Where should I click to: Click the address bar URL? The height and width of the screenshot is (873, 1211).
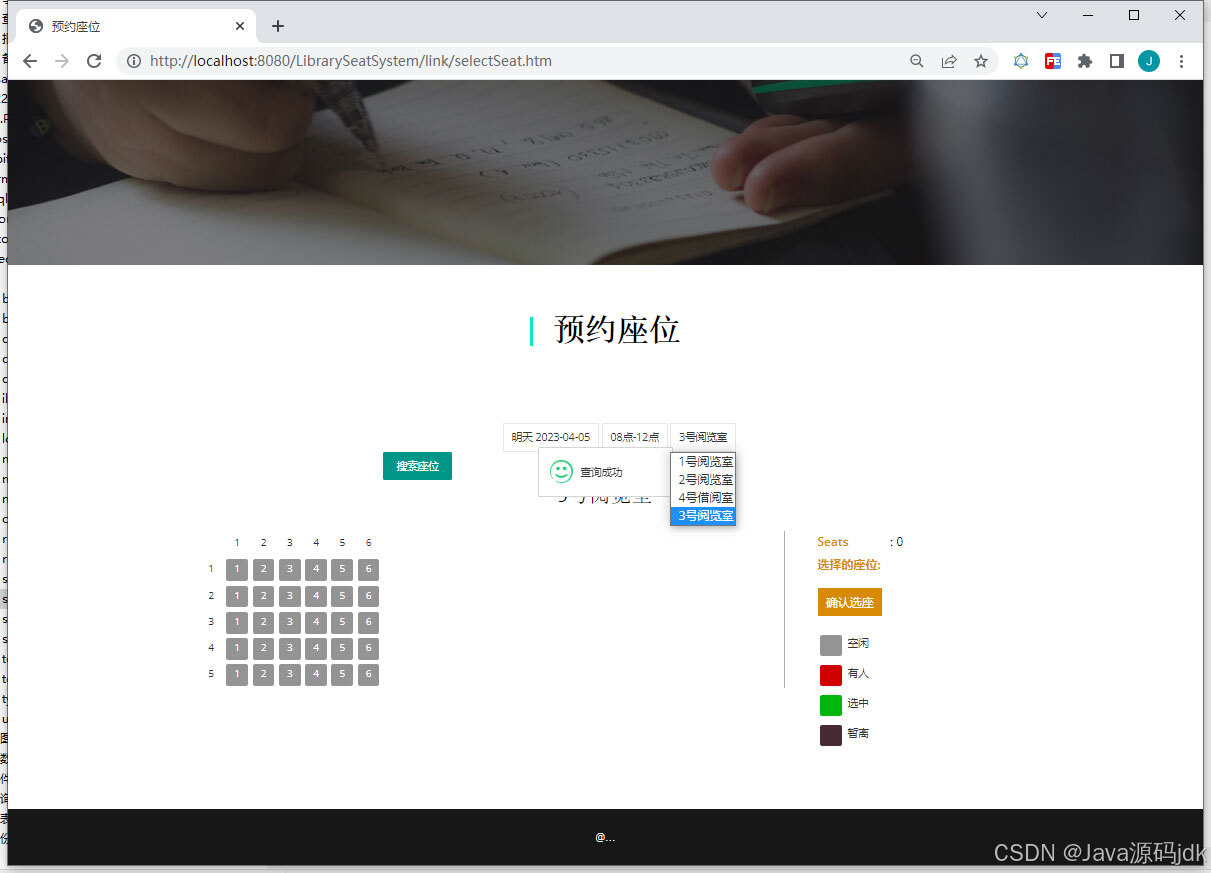point(351,61)
